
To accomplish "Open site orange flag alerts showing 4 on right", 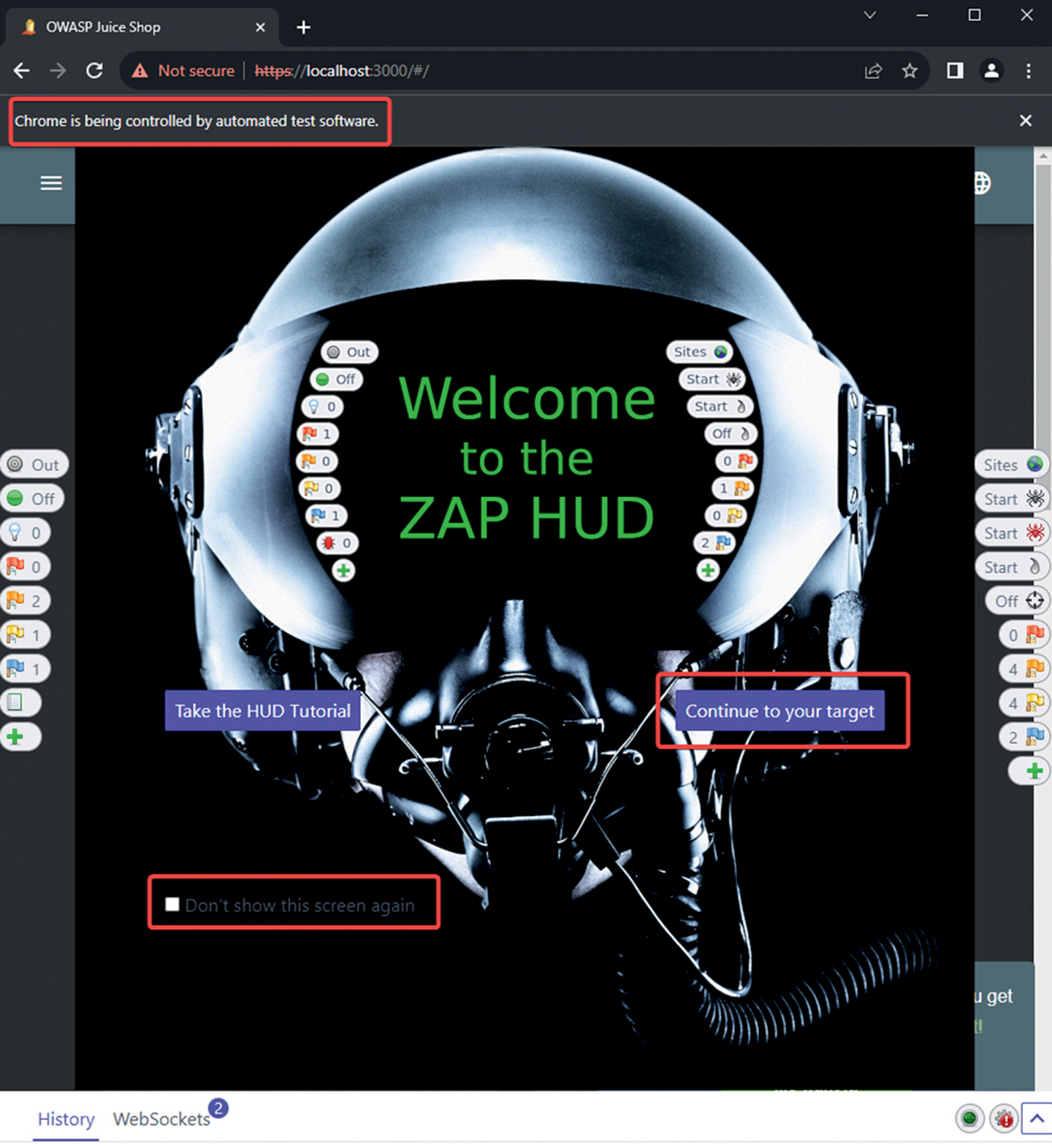I will coord(1024,668).
